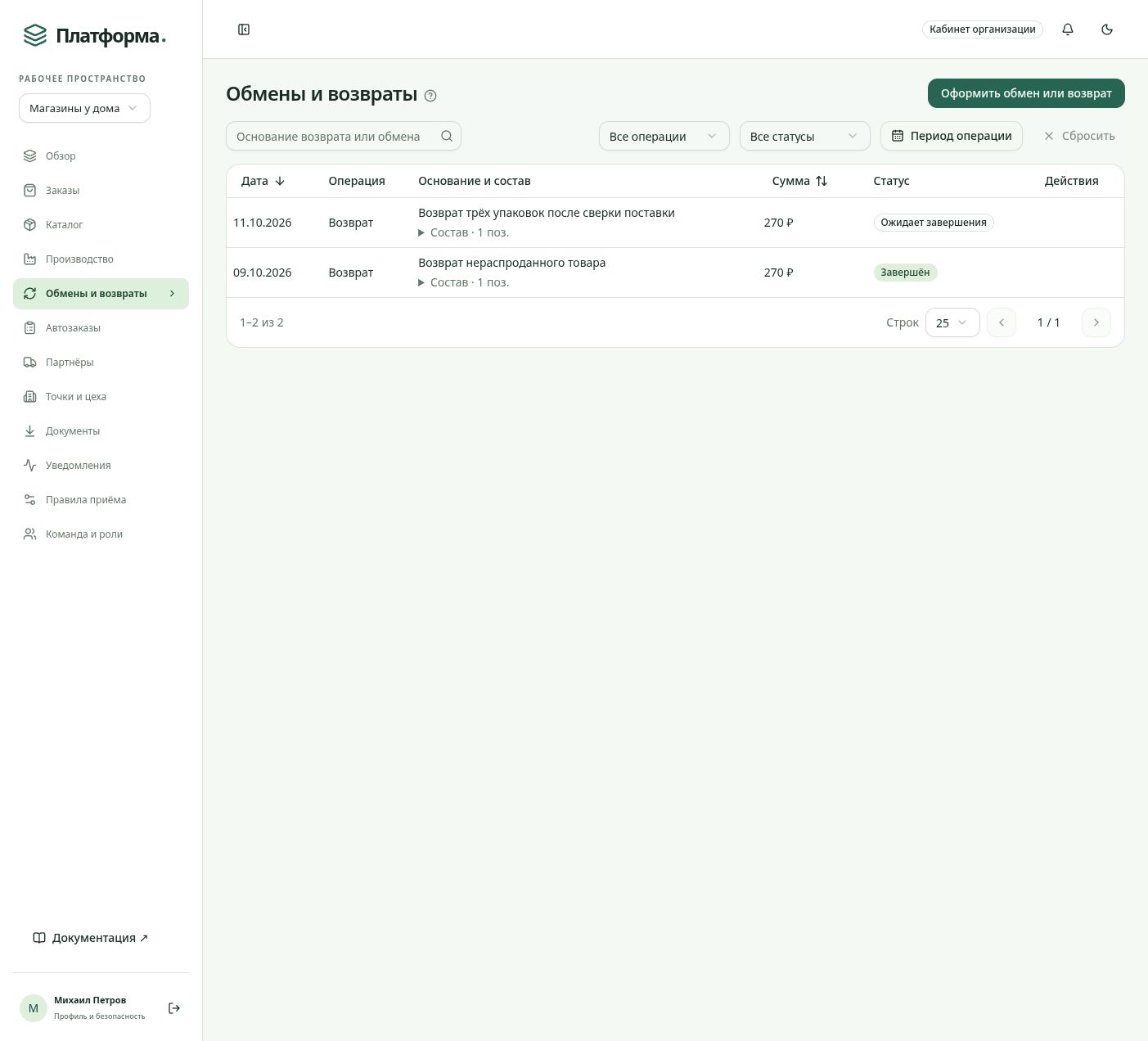The image size is (1148, 1041).
Task: Expand Состав of 09.10.2026 return
Action: tap(464, 282)
